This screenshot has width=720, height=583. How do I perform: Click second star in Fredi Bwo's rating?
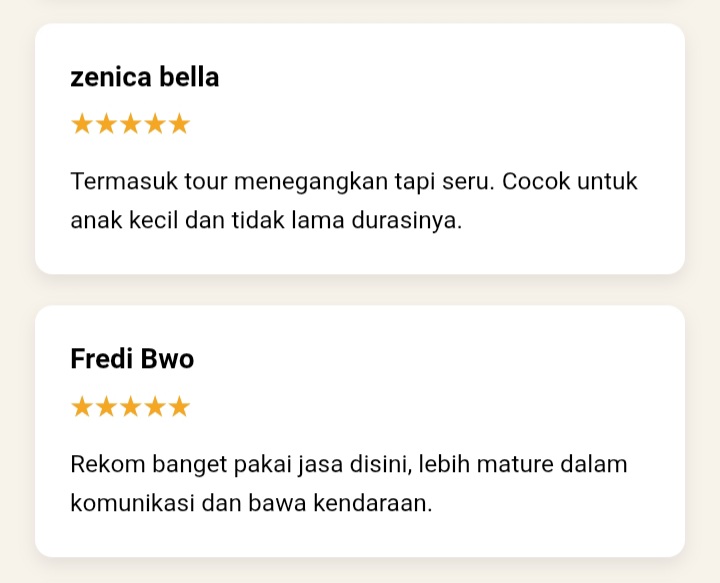106,407
